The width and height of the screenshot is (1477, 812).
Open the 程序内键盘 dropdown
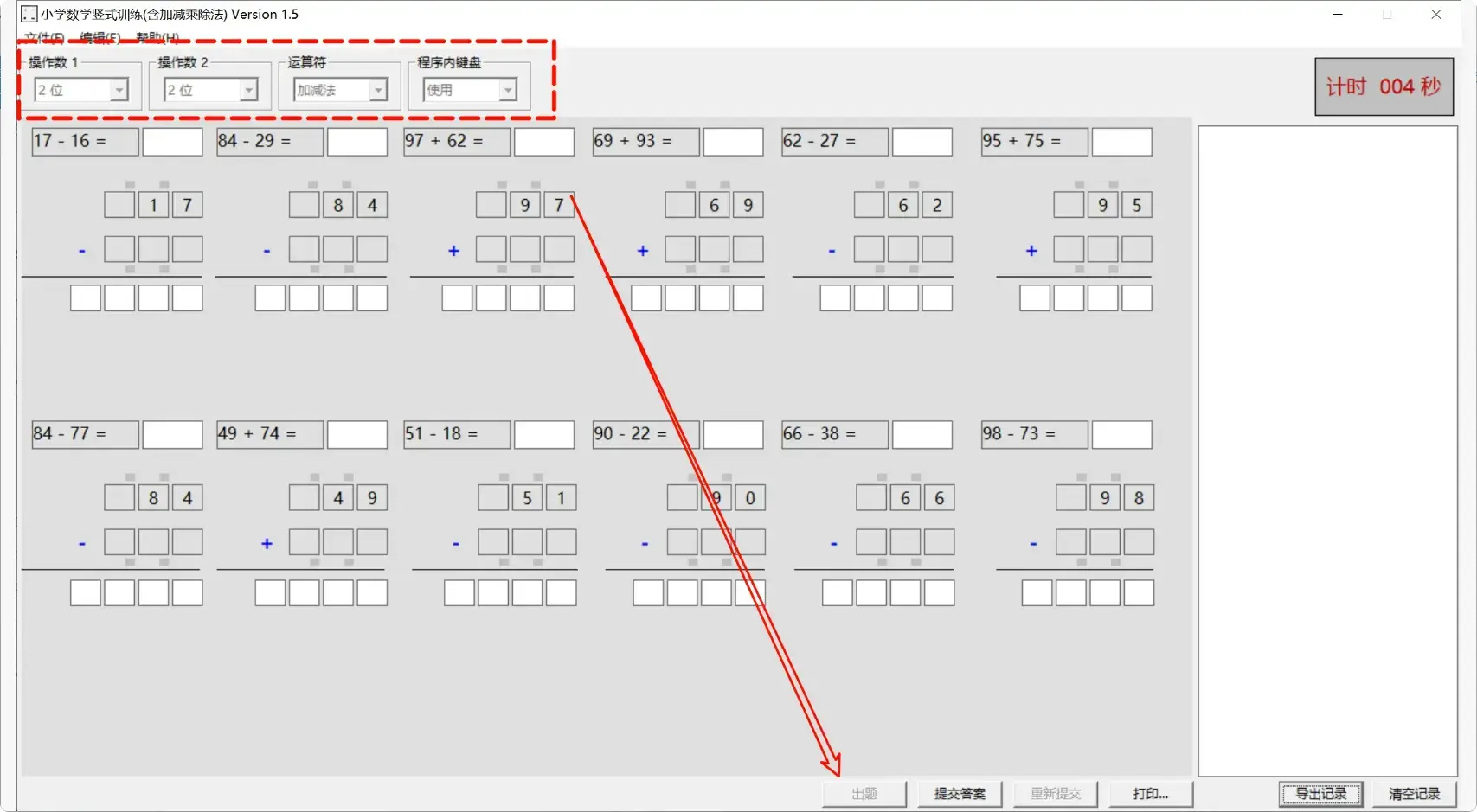508,90
